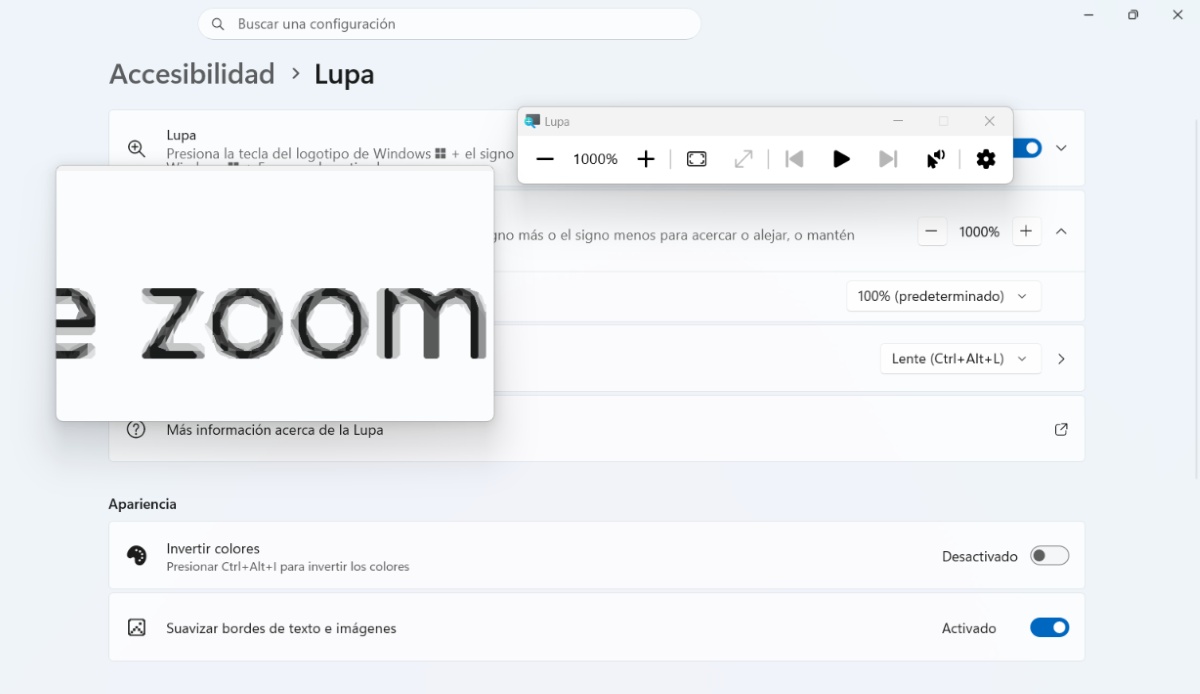Skip to next sentence in Lupa reader
1200x694 pixels.
tap(888, 159)
